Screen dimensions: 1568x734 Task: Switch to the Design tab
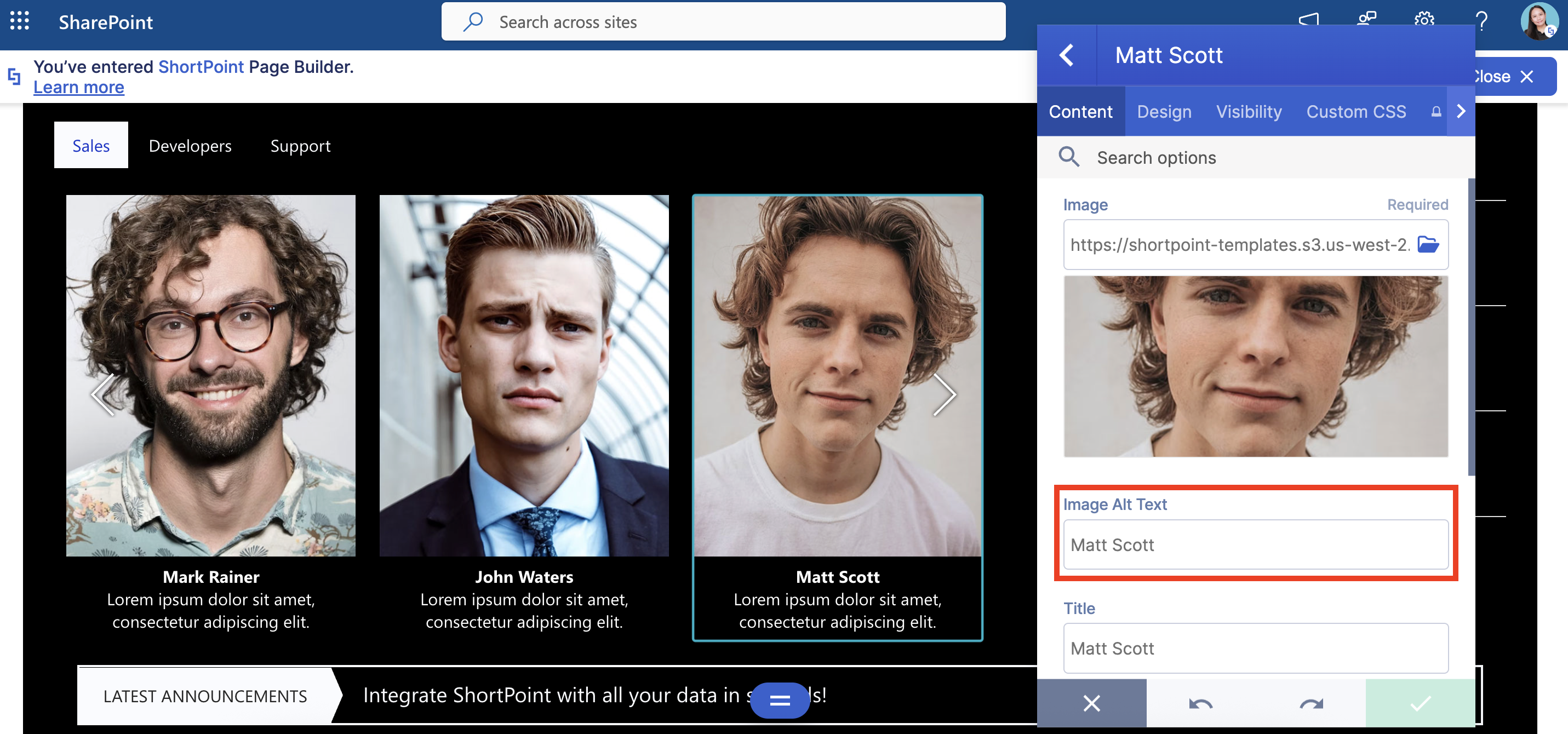[1164, 112]
